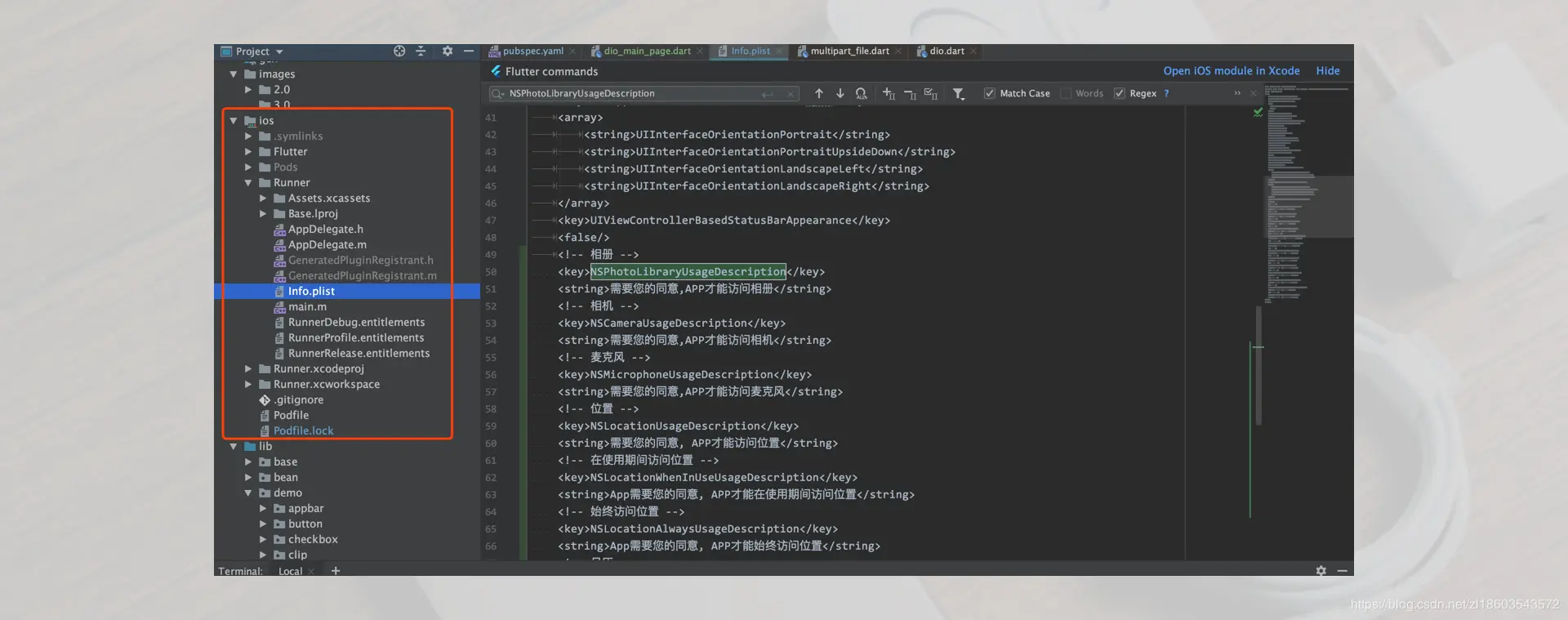Viewport: 1568px width, 620px height.
Task: Click the new line icon in search field
Action: pyautogui.click(x=767, y=94)
